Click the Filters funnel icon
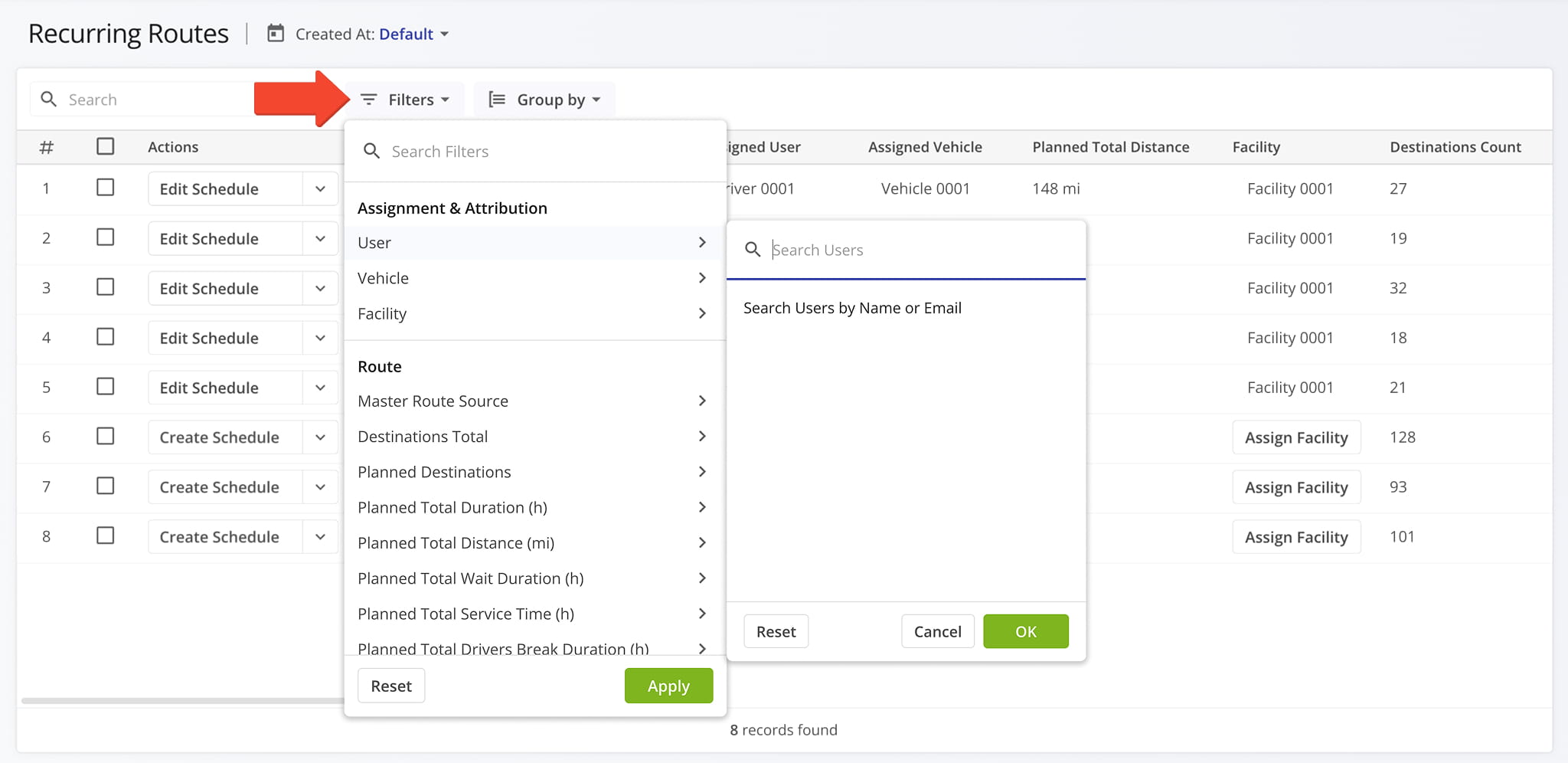This screenshot has height=763, width=1568. 369,99
